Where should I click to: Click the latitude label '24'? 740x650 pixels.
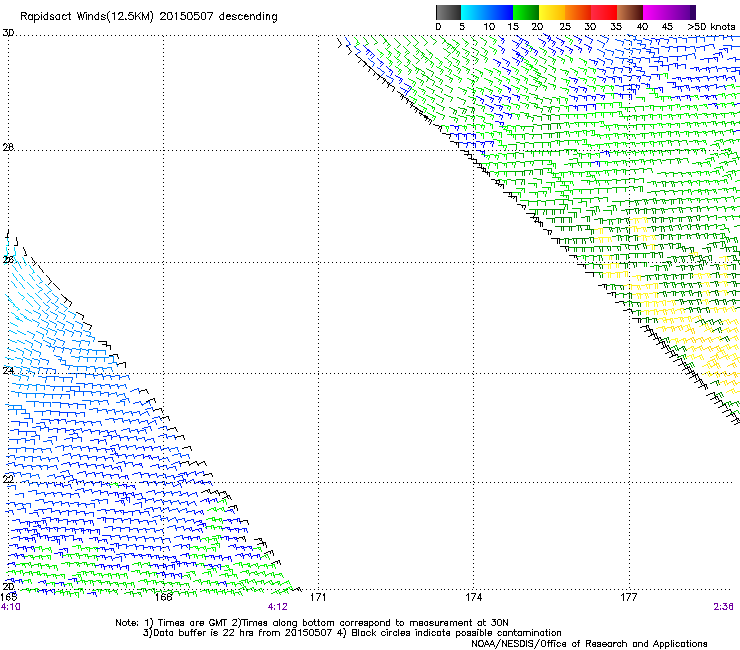8,370
